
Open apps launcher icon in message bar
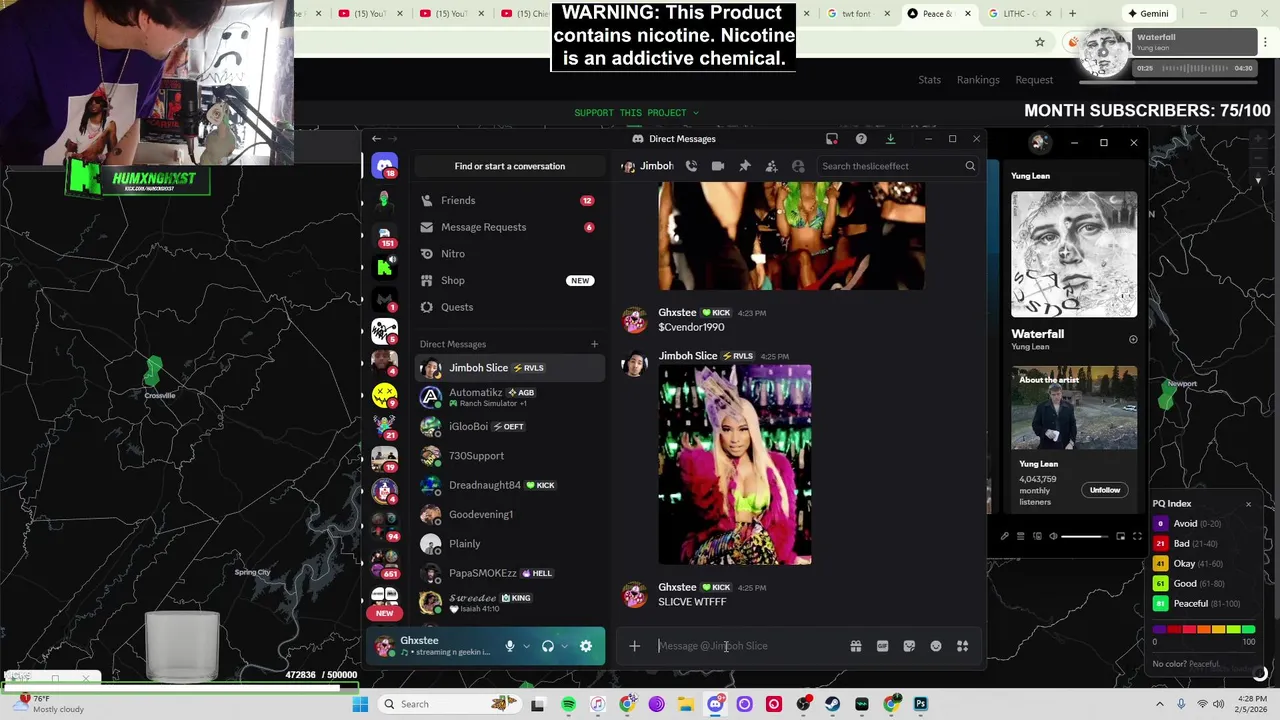pyautogui.click(x=962, y=646)
